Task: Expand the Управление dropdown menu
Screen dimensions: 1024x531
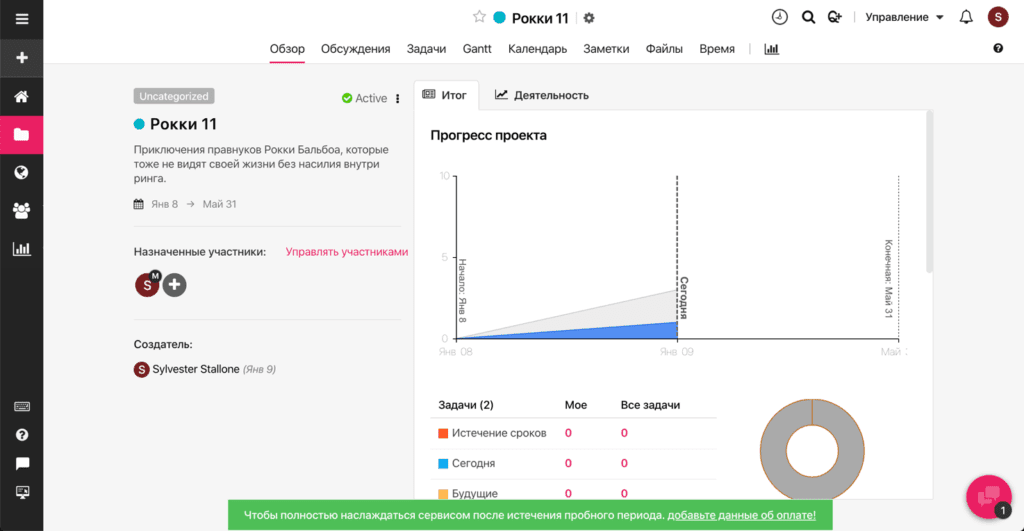Action: (x=904, y=17)
